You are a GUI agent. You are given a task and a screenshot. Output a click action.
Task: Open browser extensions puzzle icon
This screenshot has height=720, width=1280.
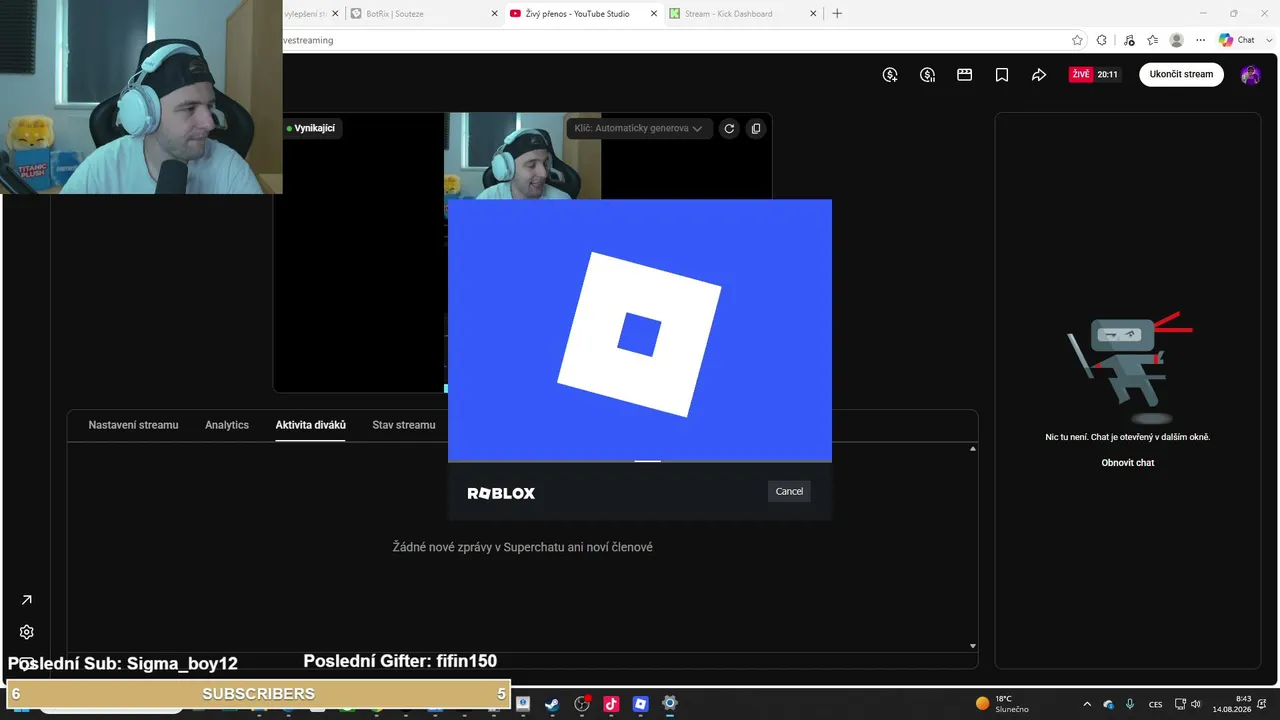tap(1102, 40)
